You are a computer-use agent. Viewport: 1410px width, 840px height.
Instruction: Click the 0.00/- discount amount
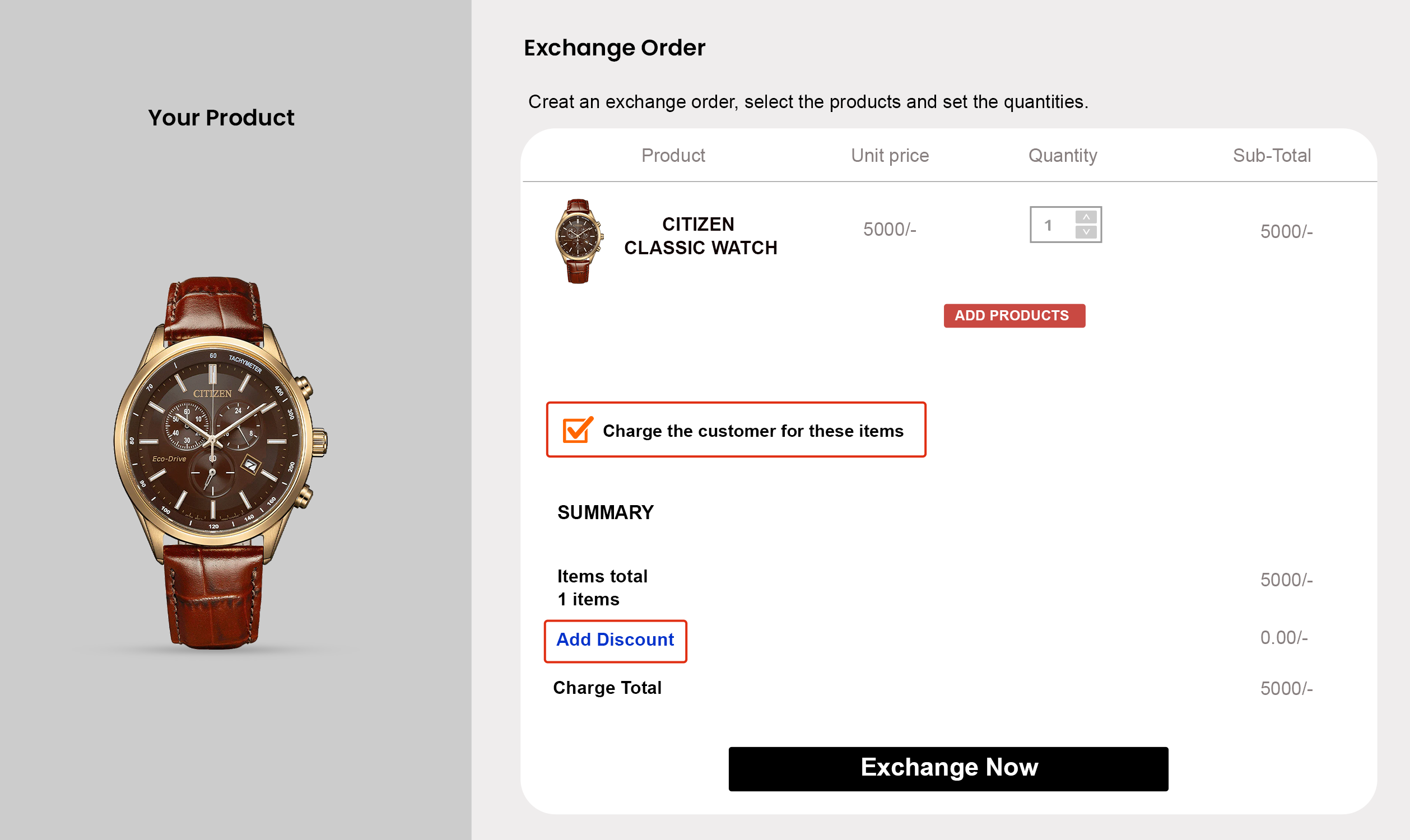point(1283,638)
